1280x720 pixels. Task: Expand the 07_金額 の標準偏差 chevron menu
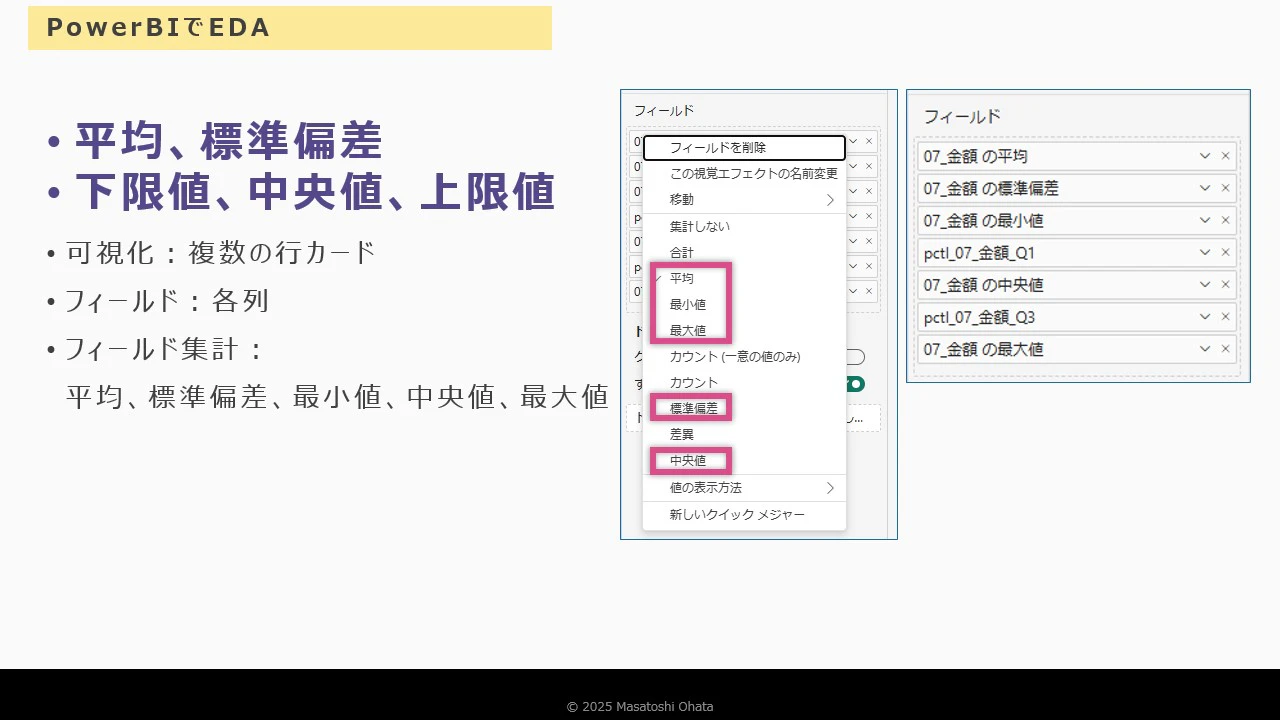pyautogui.click(x=1205, y=188)
